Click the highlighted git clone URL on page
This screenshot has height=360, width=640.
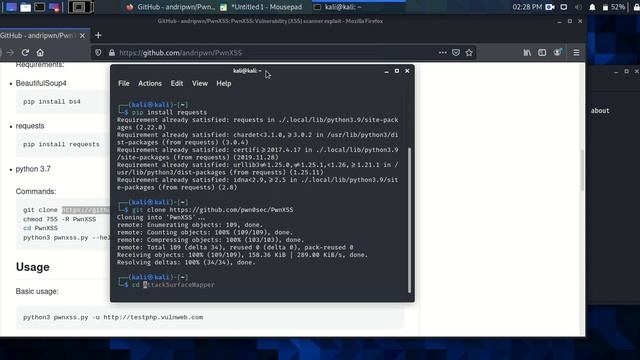pos(86,210)
